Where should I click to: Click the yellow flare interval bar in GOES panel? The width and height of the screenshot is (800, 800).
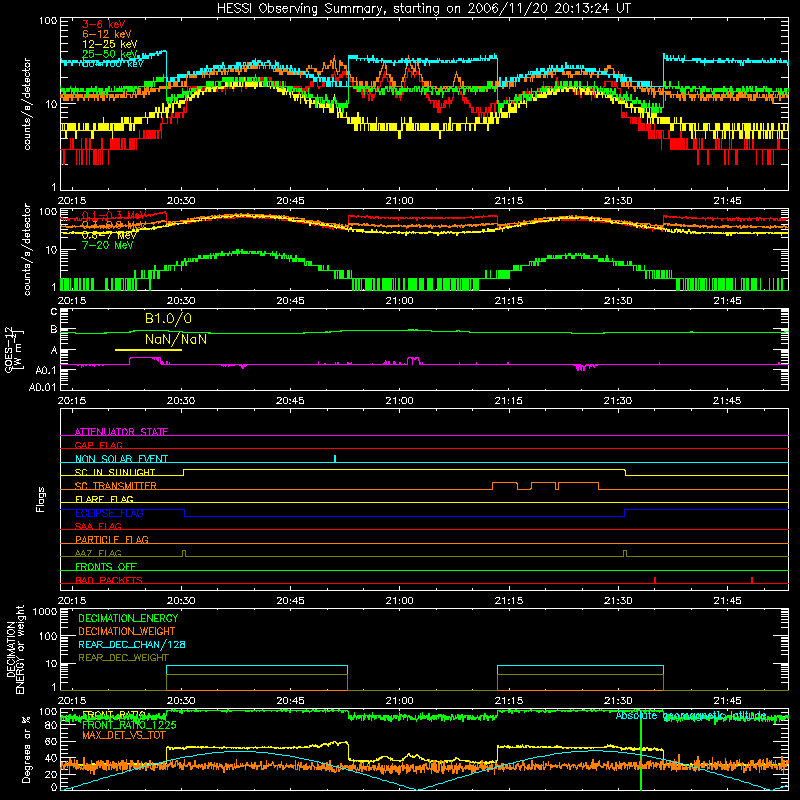(148, 350)
